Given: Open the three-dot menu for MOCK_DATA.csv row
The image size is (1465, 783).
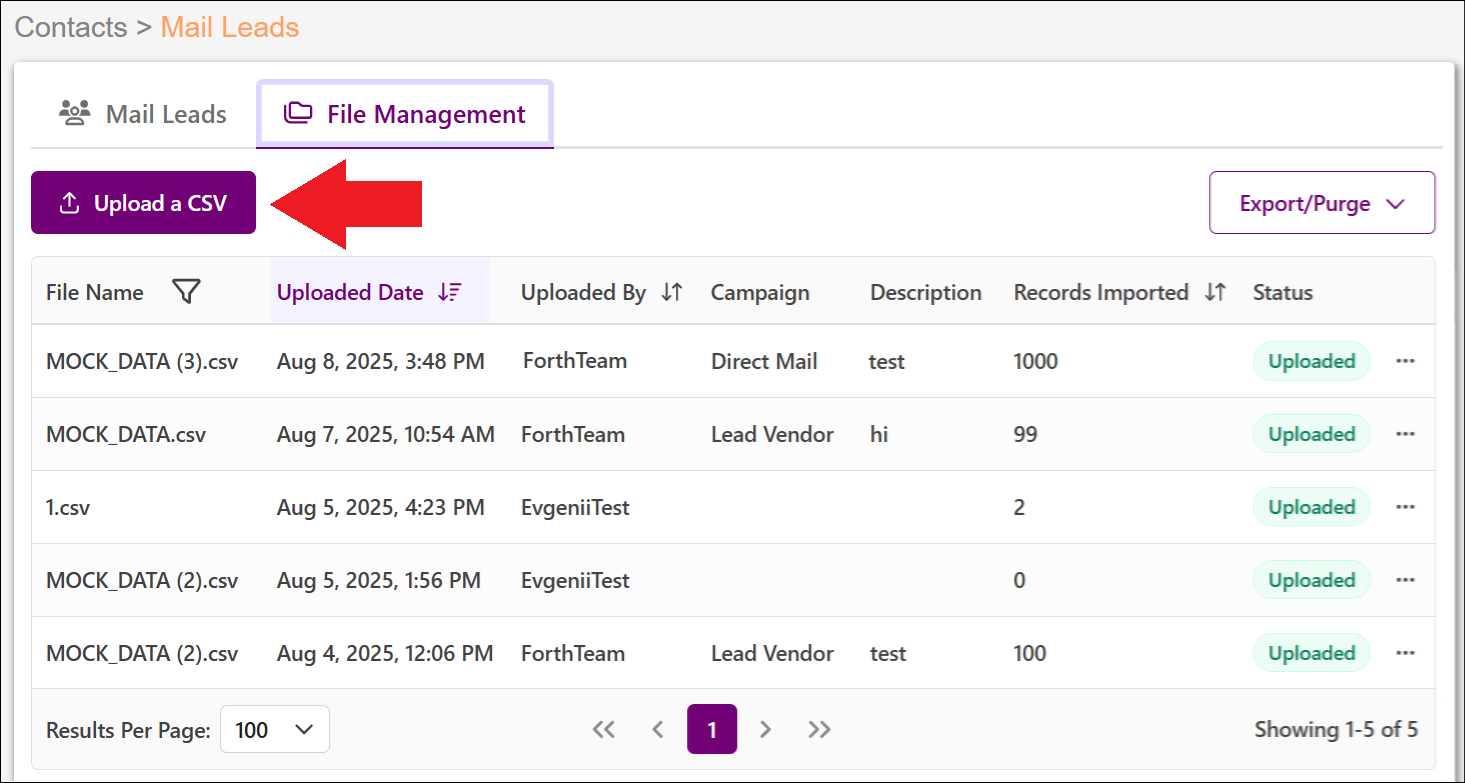Looking at the screenshot, I should pos(1405,434).
